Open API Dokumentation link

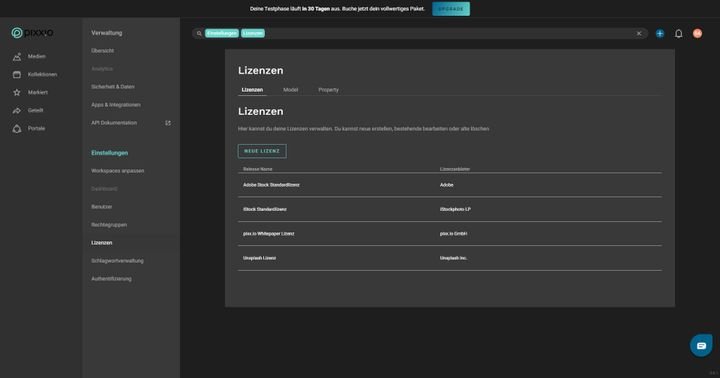[114, 123]
